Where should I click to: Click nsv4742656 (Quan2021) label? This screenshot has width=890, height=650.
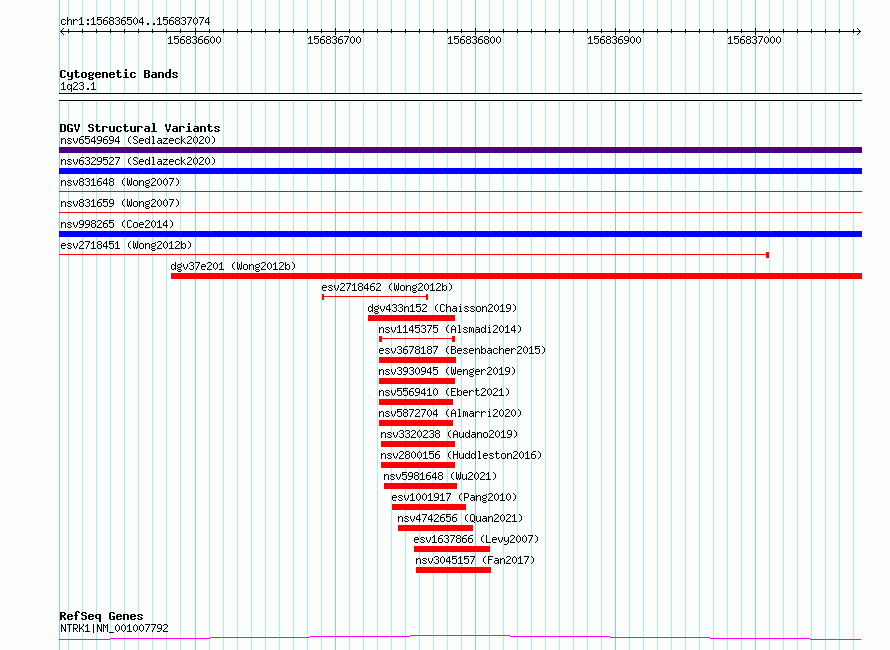coord(460,518)
